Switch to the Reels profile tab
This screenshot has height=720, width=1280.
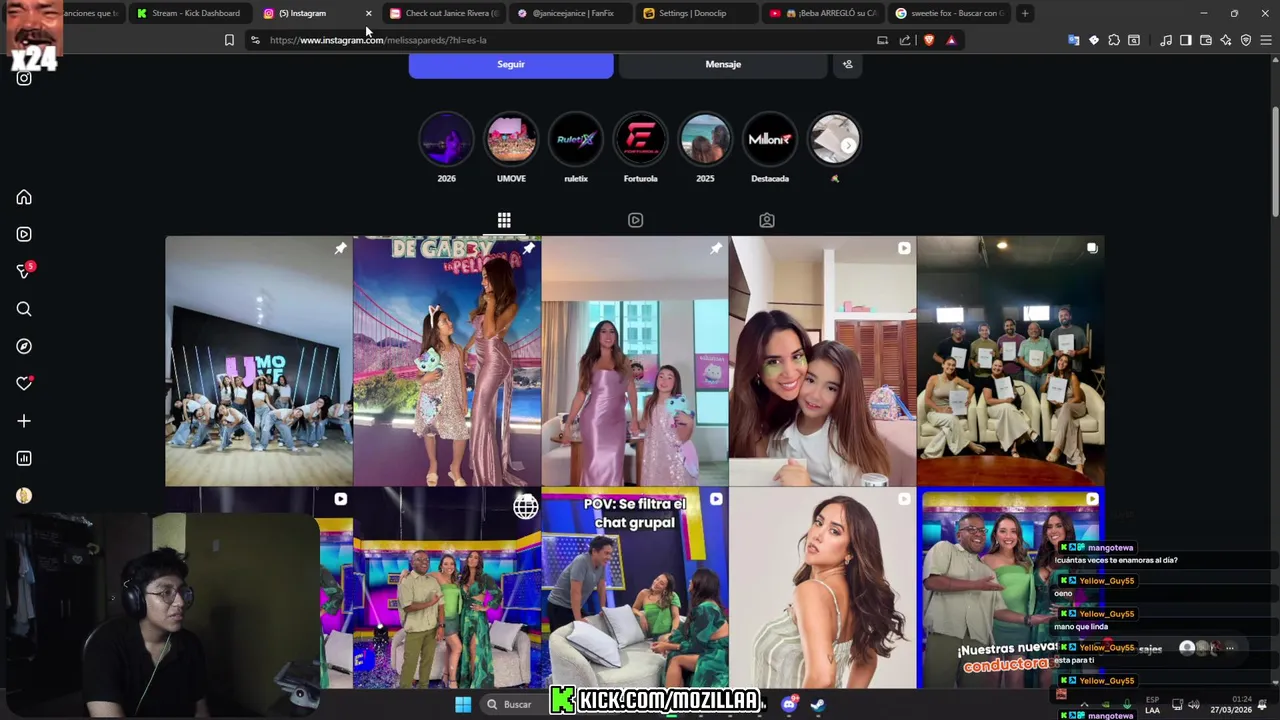click(x=635, y=220)
